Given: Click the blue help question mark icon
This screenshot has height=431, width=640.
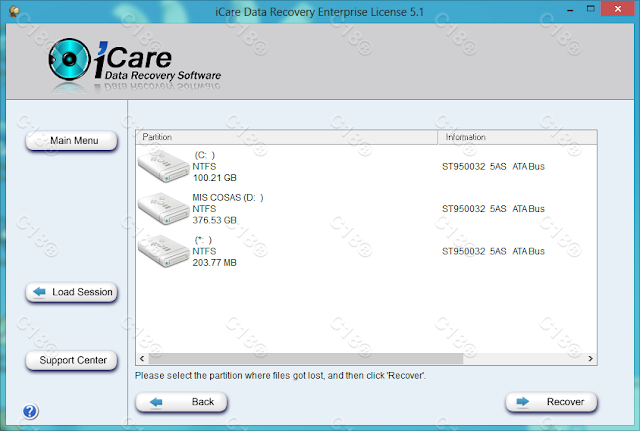Looking at the screenshot, I should [x=30, y=411].
